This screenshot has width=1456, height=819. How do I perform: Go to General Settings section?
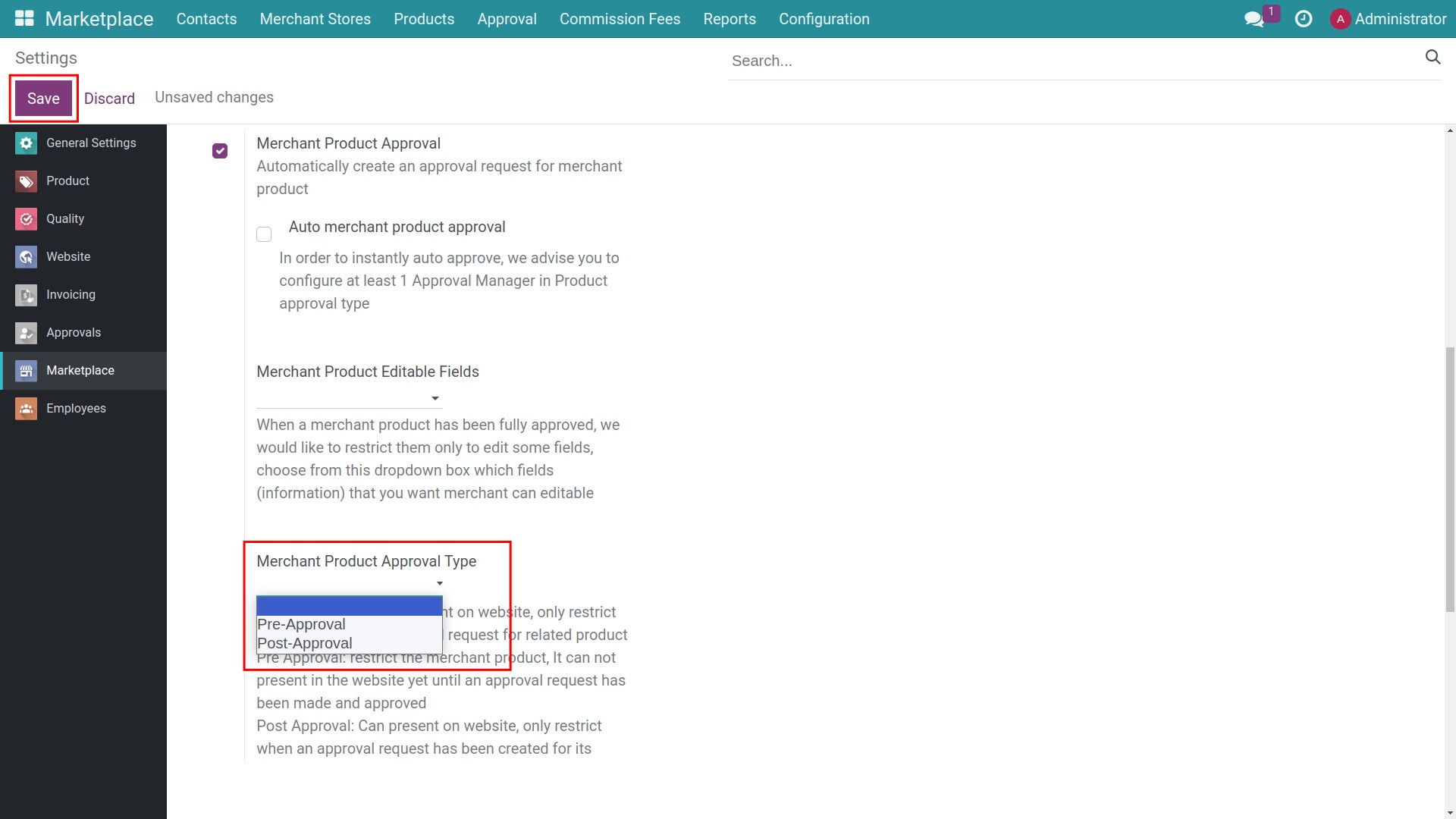click(83, 143)
